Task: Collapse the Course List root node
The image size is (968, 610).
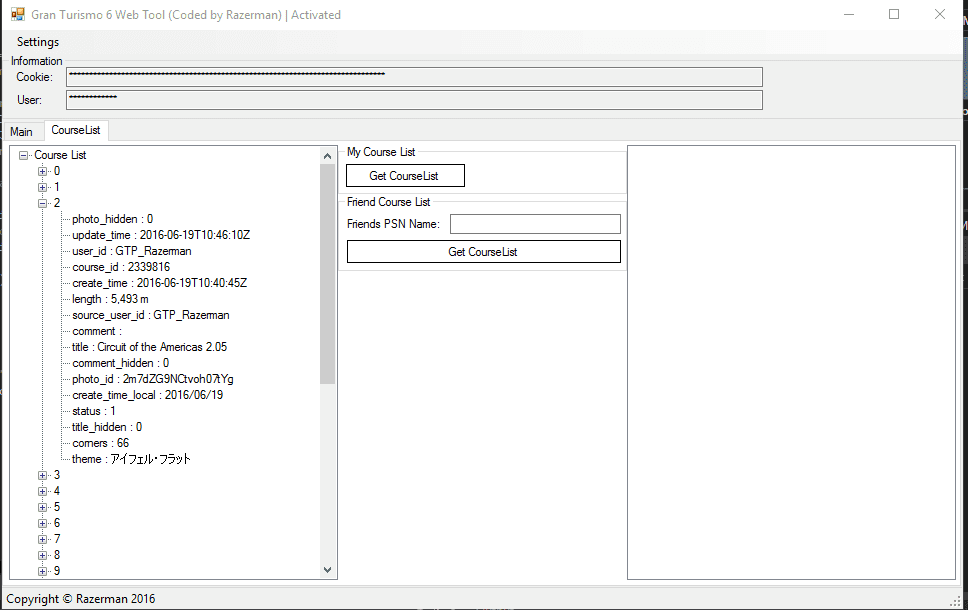Action: click(x=23, y=156)
